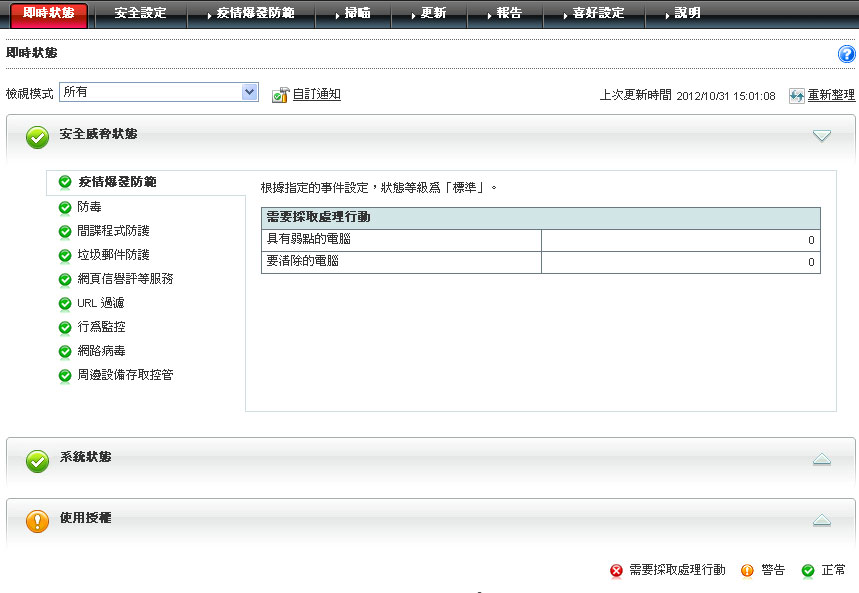
Task: Open the 報告 menu
Action: (509, 14)
